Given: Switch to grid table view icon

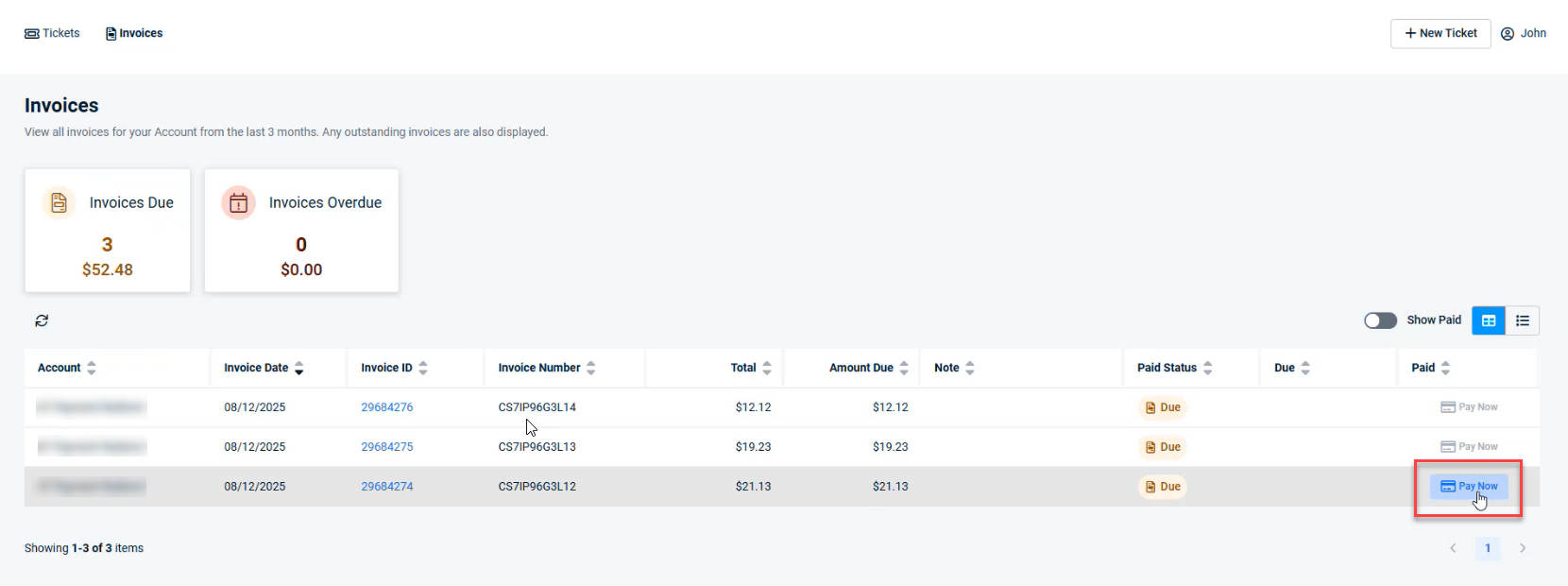Looking at the screenshot, I should click(1489, 320).
